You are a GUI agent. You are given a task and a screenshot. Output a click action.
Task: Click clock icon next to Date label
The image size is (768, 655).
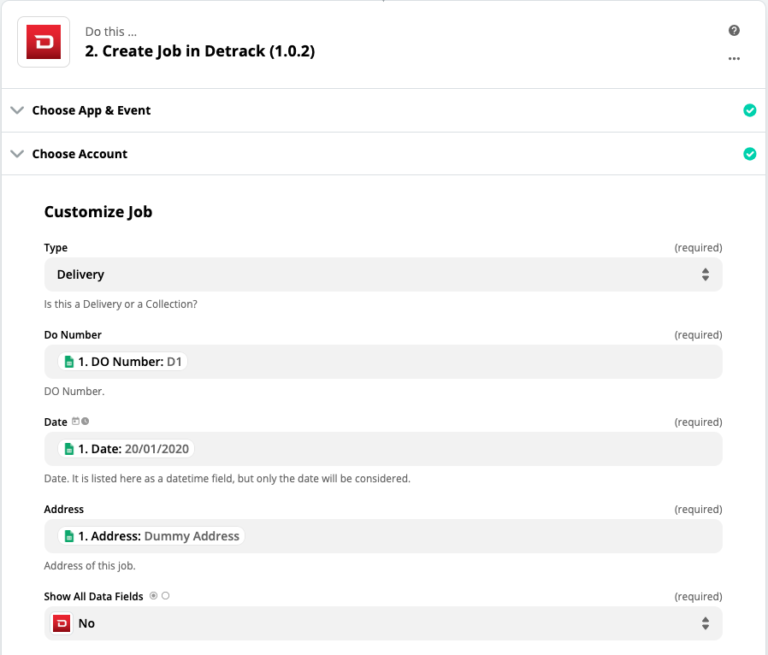85,421
